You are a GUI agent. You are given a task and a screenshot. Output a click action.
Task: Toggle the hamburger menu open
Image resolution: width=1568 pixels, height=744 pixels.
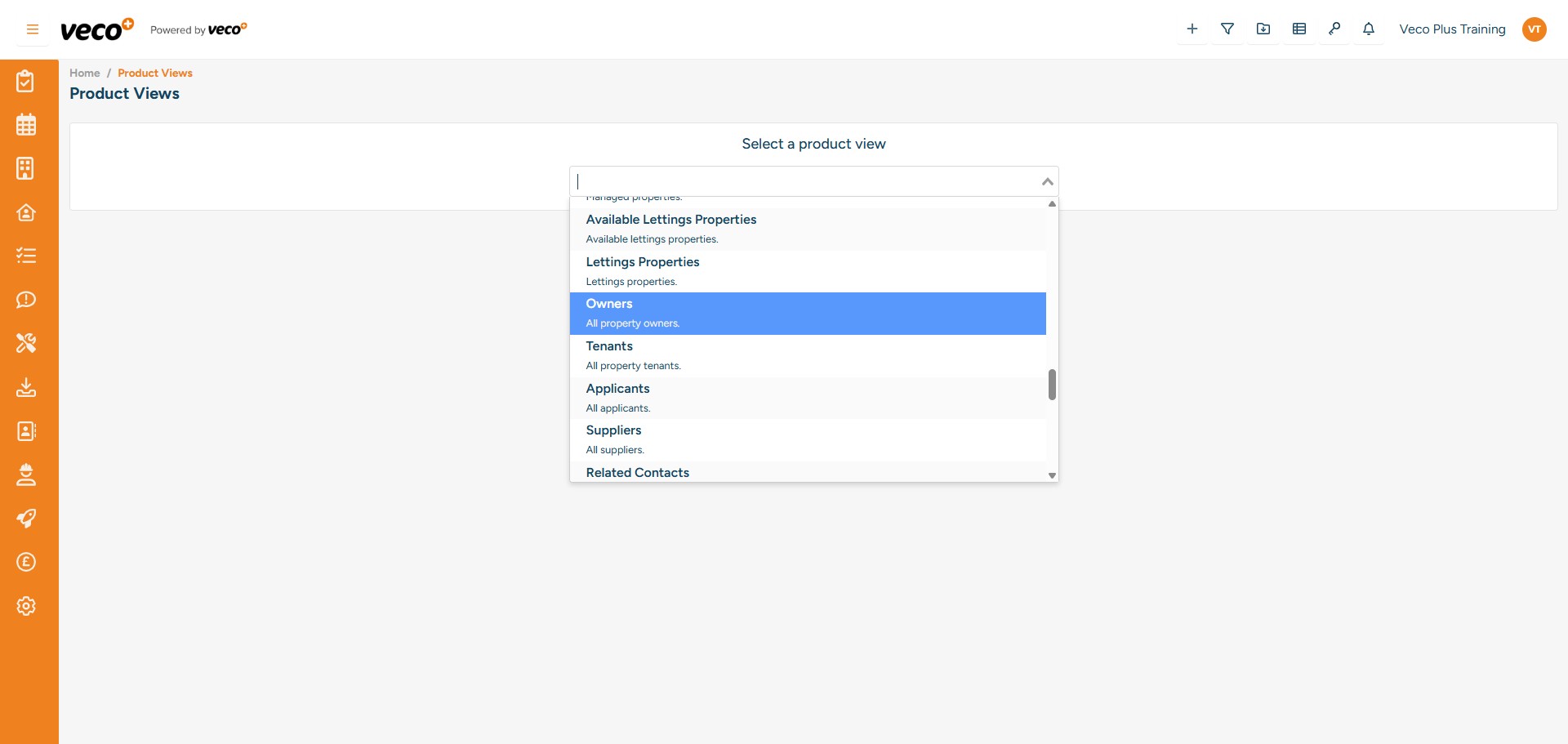(32, 29)
